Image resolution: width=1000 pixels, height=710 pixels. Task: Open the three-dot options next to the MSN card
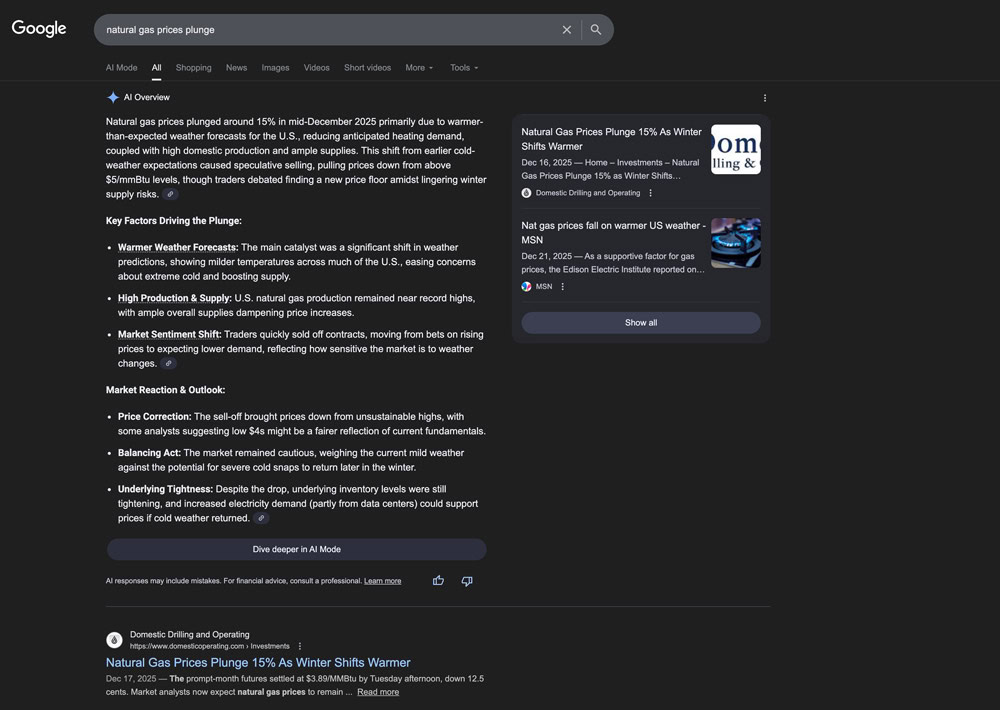562,286
